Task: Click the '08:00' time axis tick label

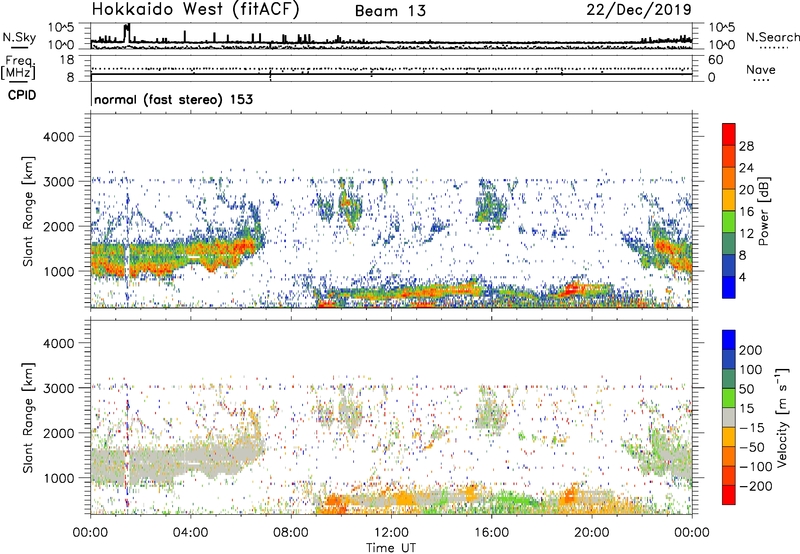Action: 291,533
